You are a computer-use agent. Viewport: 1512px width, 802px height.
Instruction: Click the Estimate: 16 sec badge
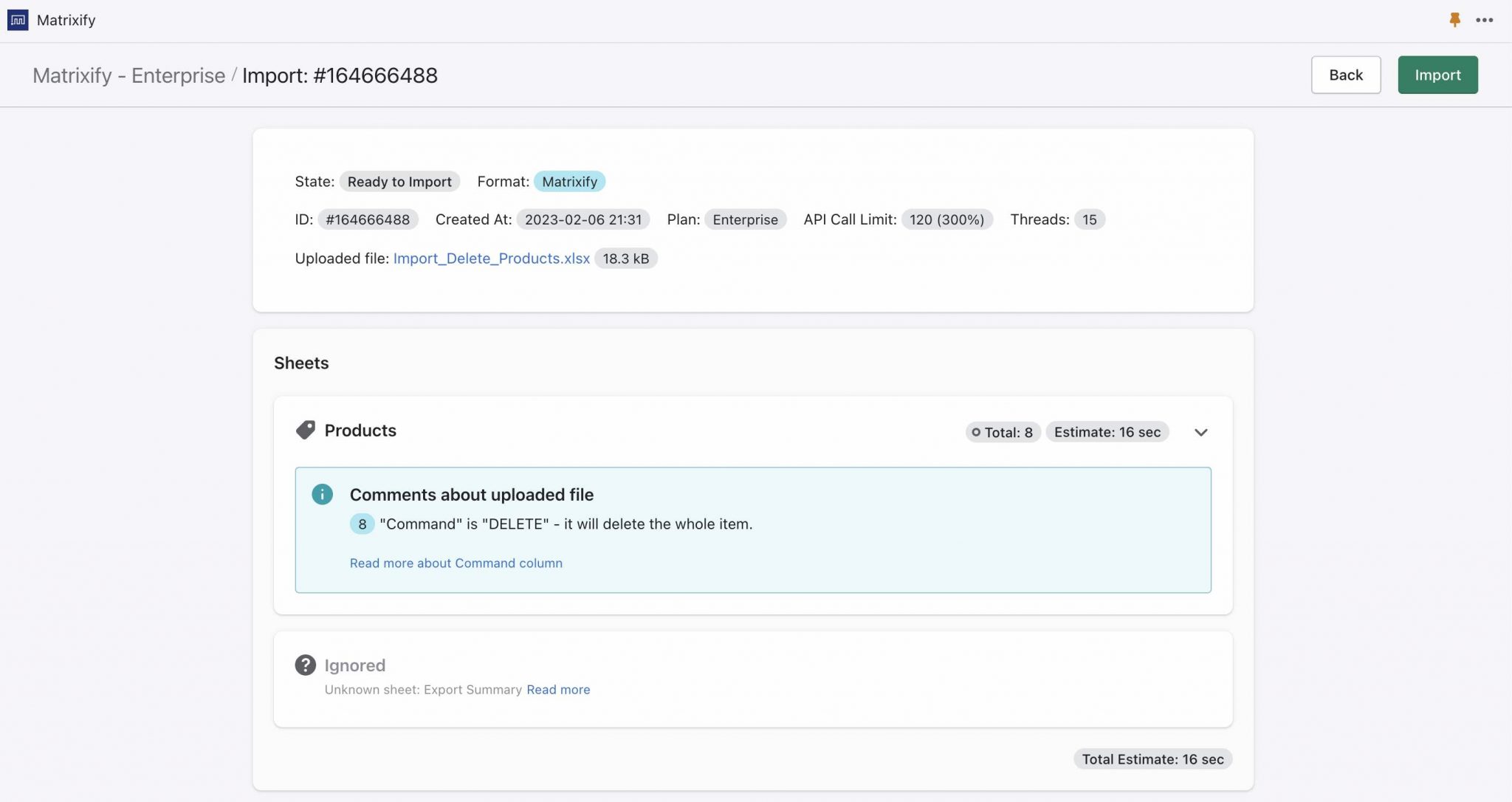pyautogui.click(x=1107, y=432)
